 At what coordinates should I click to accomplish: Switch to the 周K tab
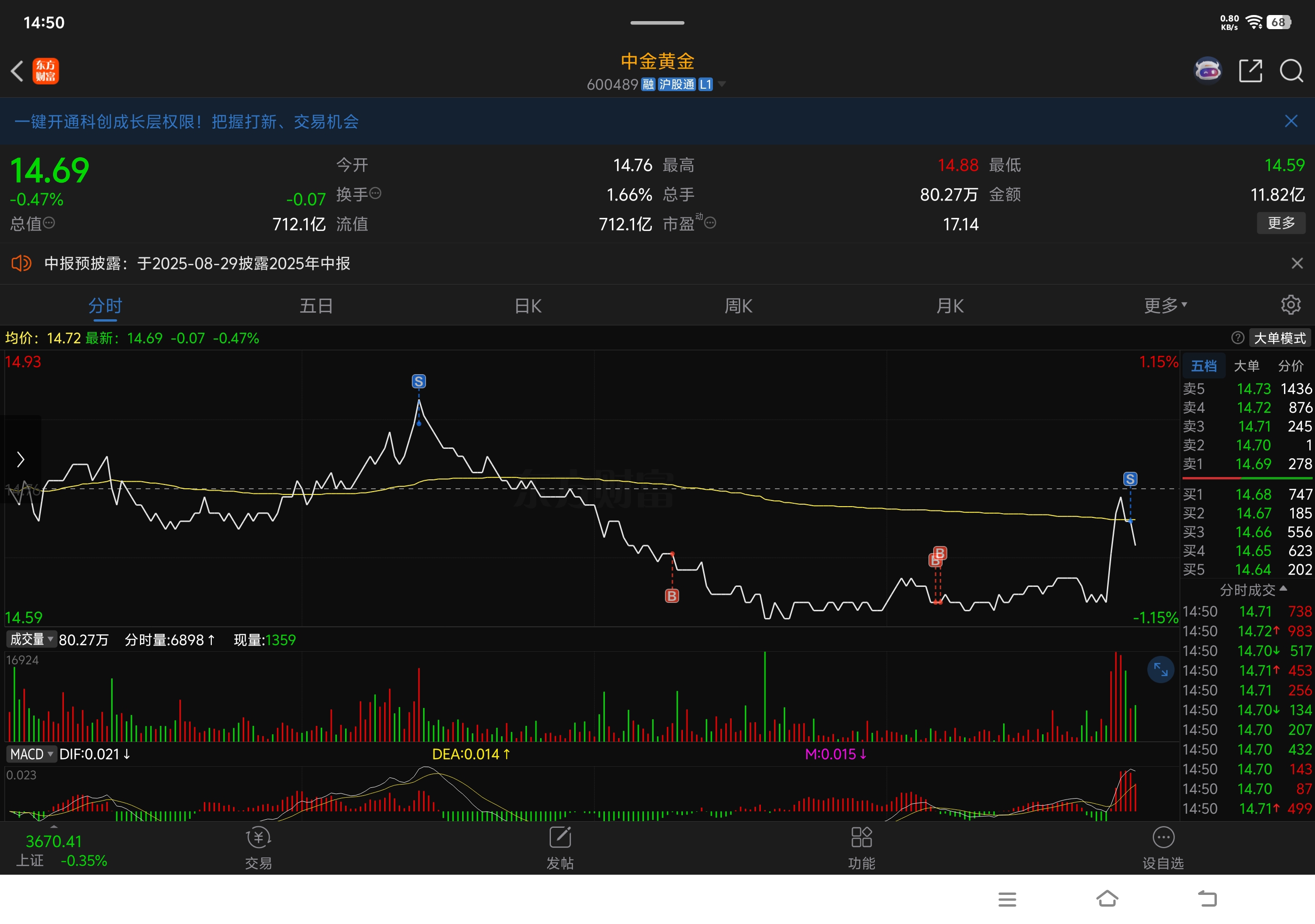[x=738, y=306]
